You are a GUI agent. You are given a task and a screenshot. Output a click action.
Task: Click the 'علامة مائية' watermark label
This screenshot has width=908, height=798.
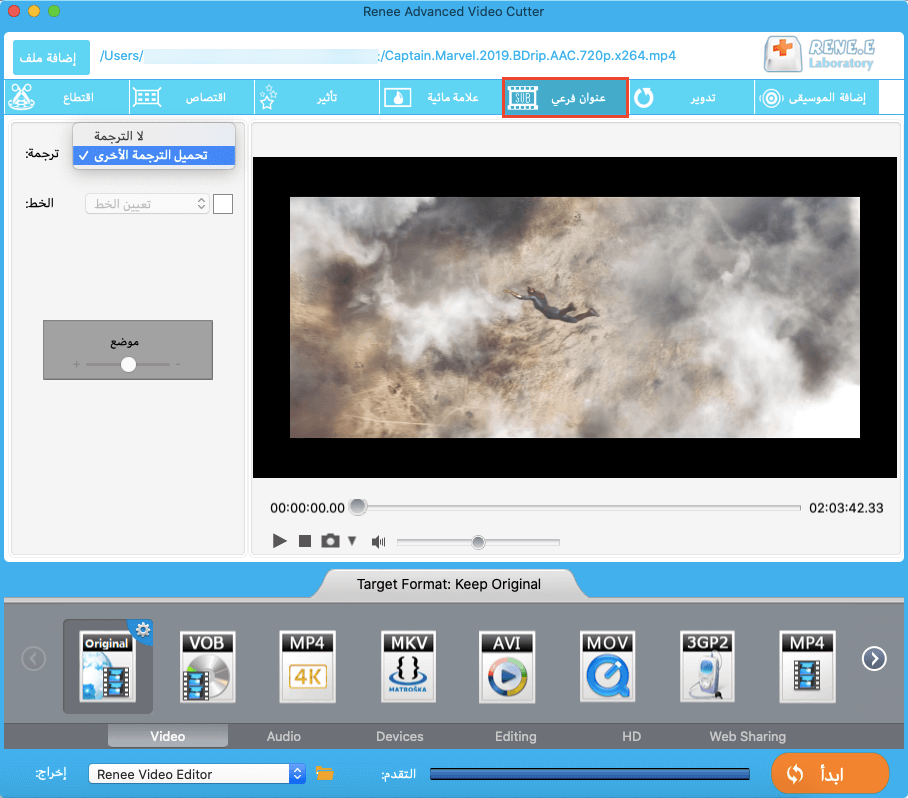(x=453, y=97)
